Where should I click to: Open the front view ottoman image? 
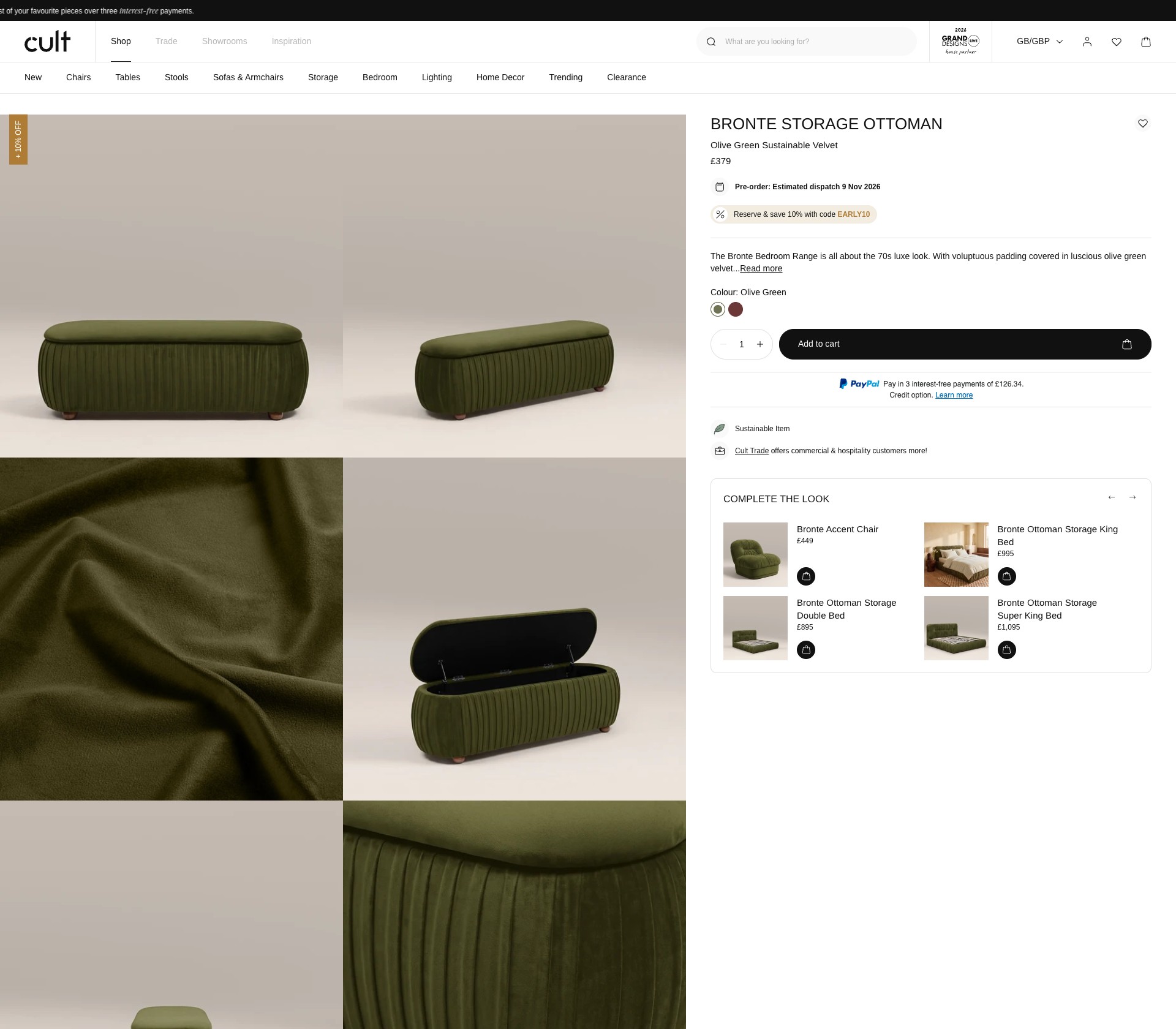[x=171, y=286]
